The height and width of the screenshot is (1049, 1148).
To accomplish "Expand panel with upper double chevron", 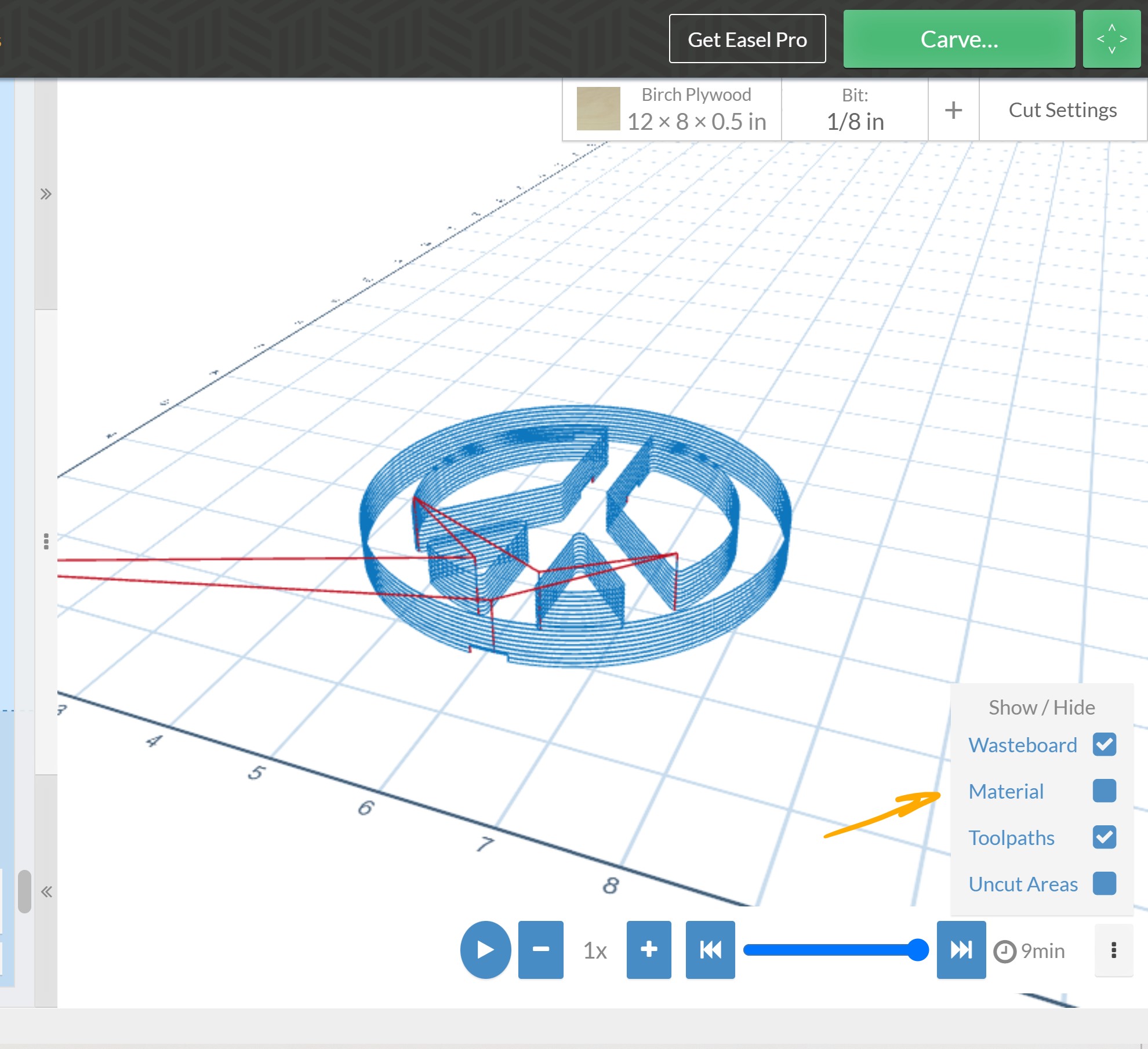I will coord(46,194).
